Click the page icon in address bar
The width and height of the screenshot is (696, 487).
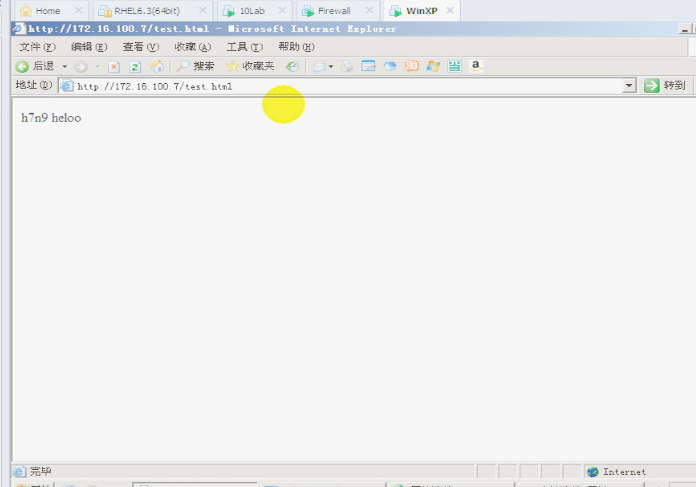pyautogui.click(x=67, y=86)
